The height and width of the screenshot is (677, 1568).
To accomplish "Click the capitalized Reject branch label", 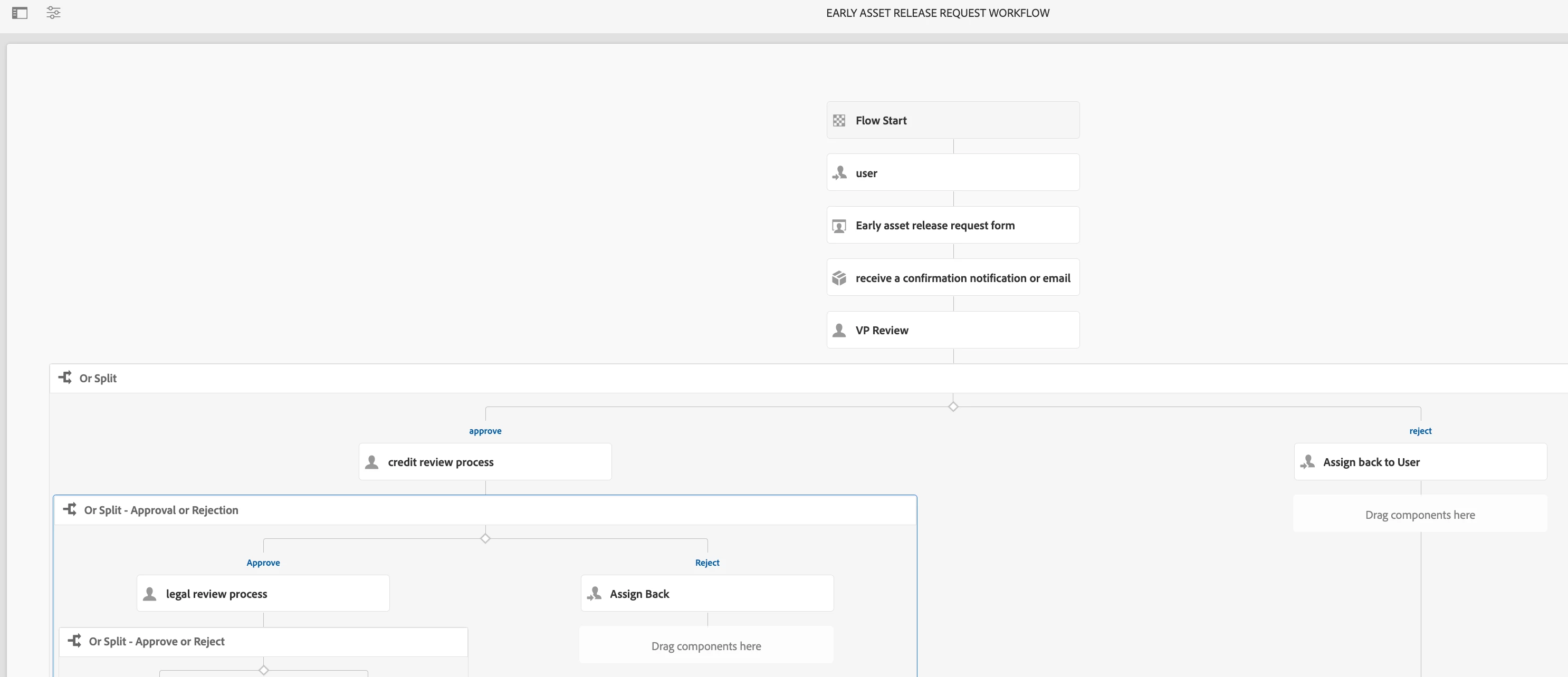I will pos(706,563).
